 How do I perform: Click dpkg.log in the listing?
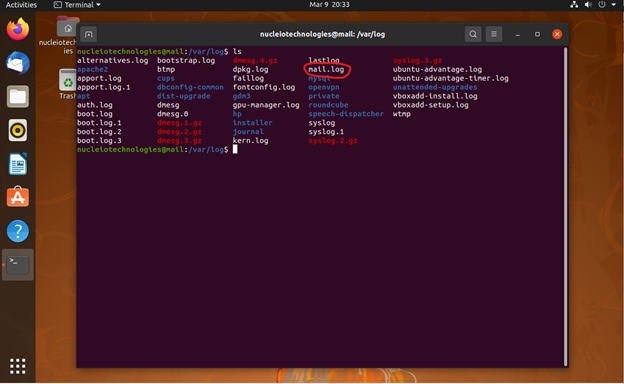(x=250, y=70)
